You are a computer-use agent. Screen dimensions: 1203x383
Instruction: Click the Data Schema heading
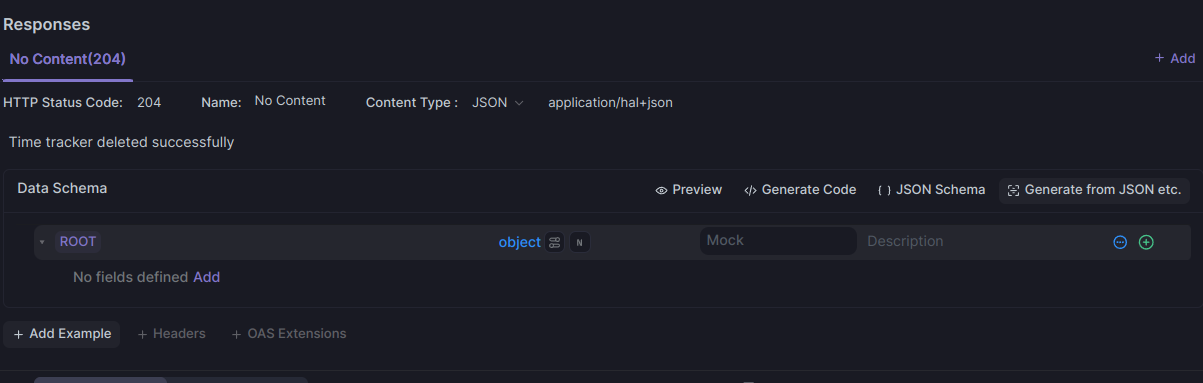coord(62,188)
